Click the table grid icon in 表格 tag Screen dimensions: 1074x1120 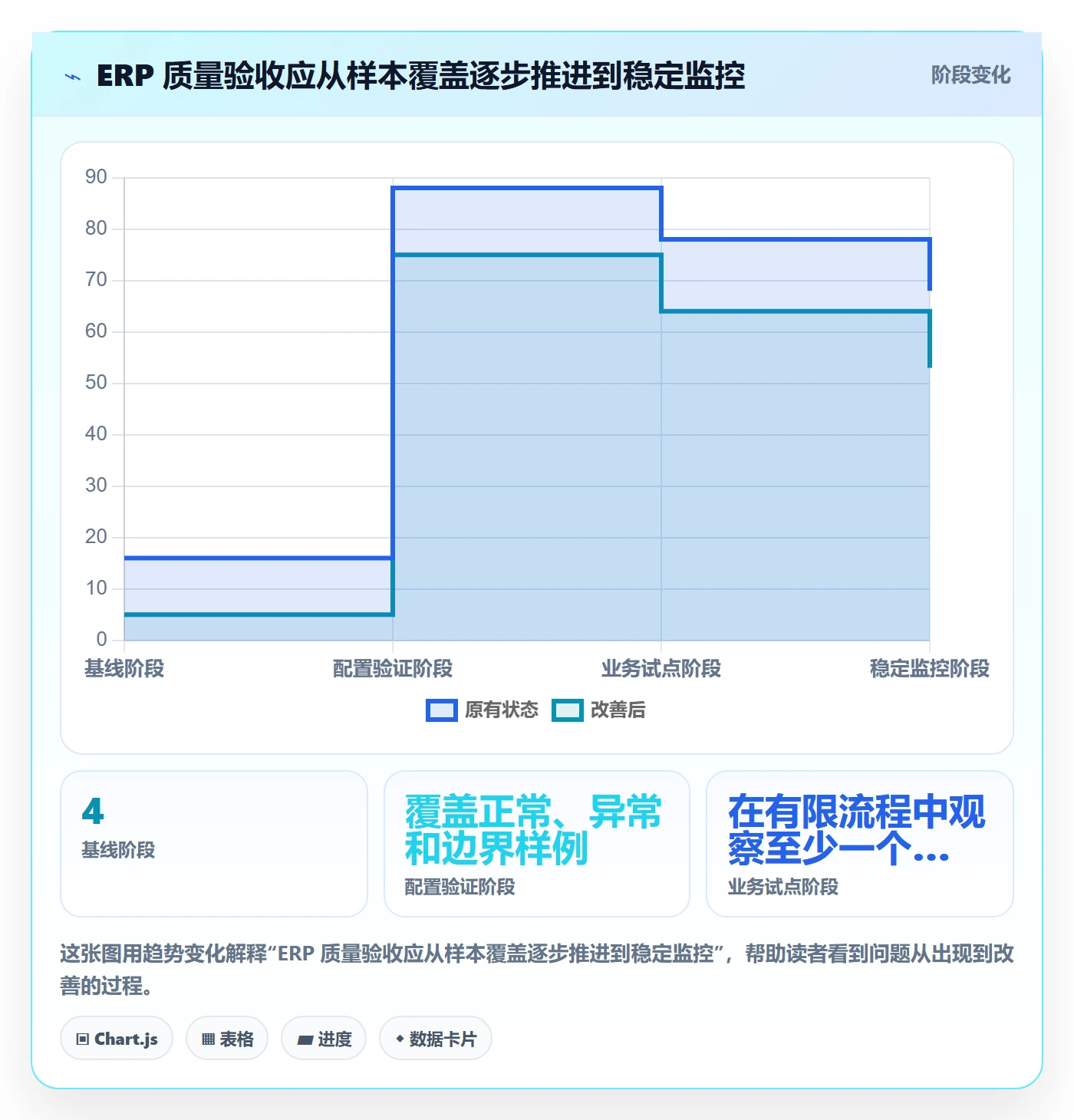[208, 1039]
